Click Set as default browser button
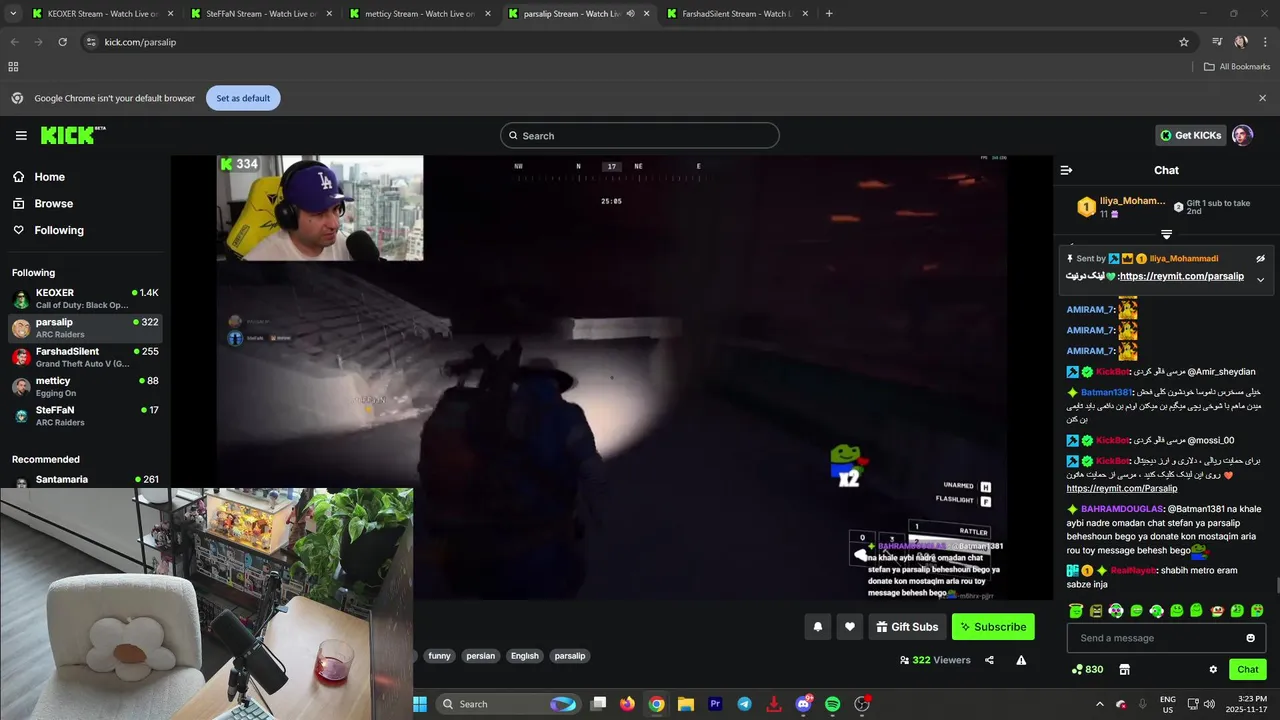The image size is (1280, 720). [x=243, y=98]
